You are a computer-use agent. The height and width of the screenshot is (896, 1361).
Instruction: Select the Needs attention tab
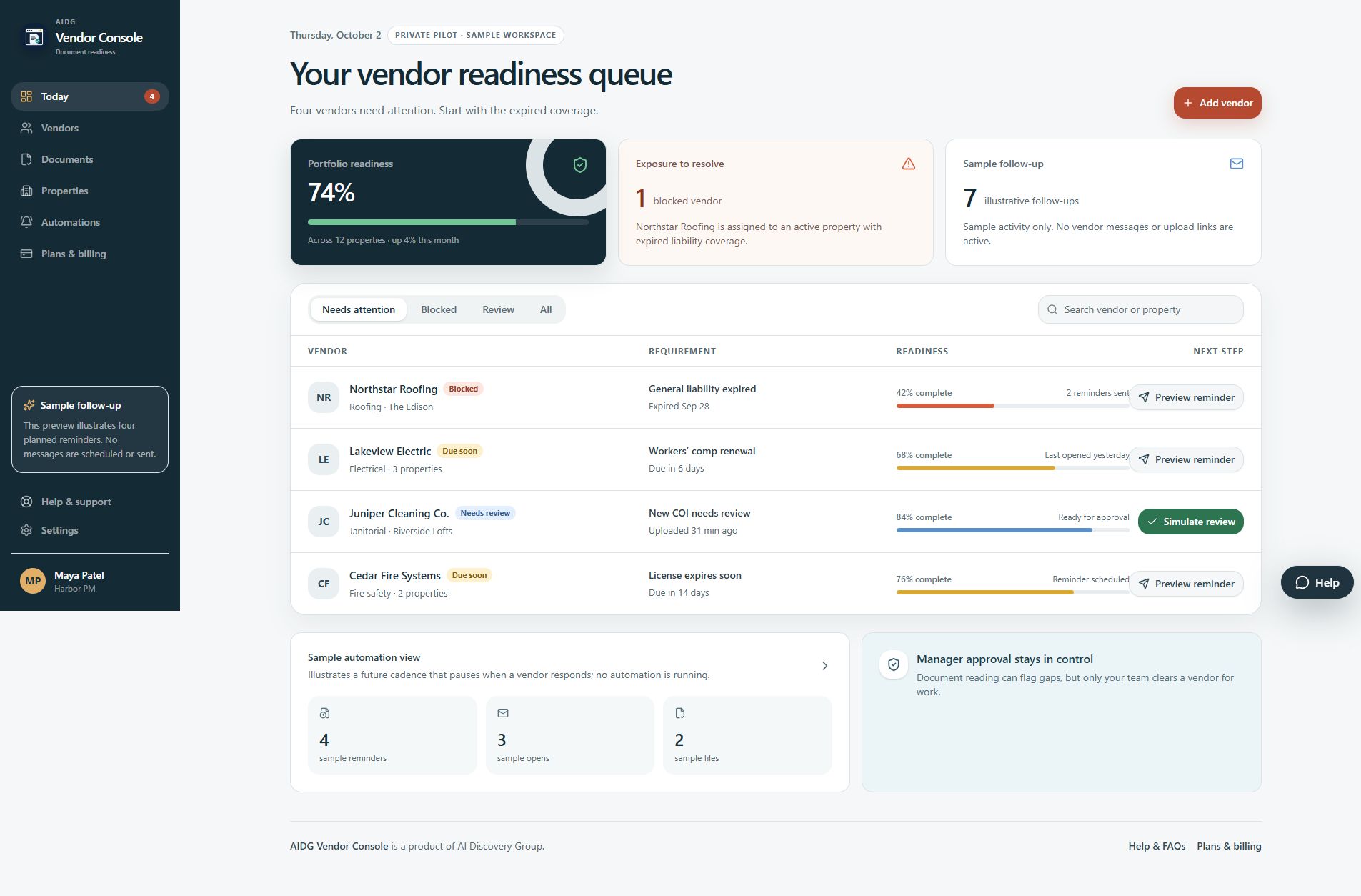[x=359, y=309]
